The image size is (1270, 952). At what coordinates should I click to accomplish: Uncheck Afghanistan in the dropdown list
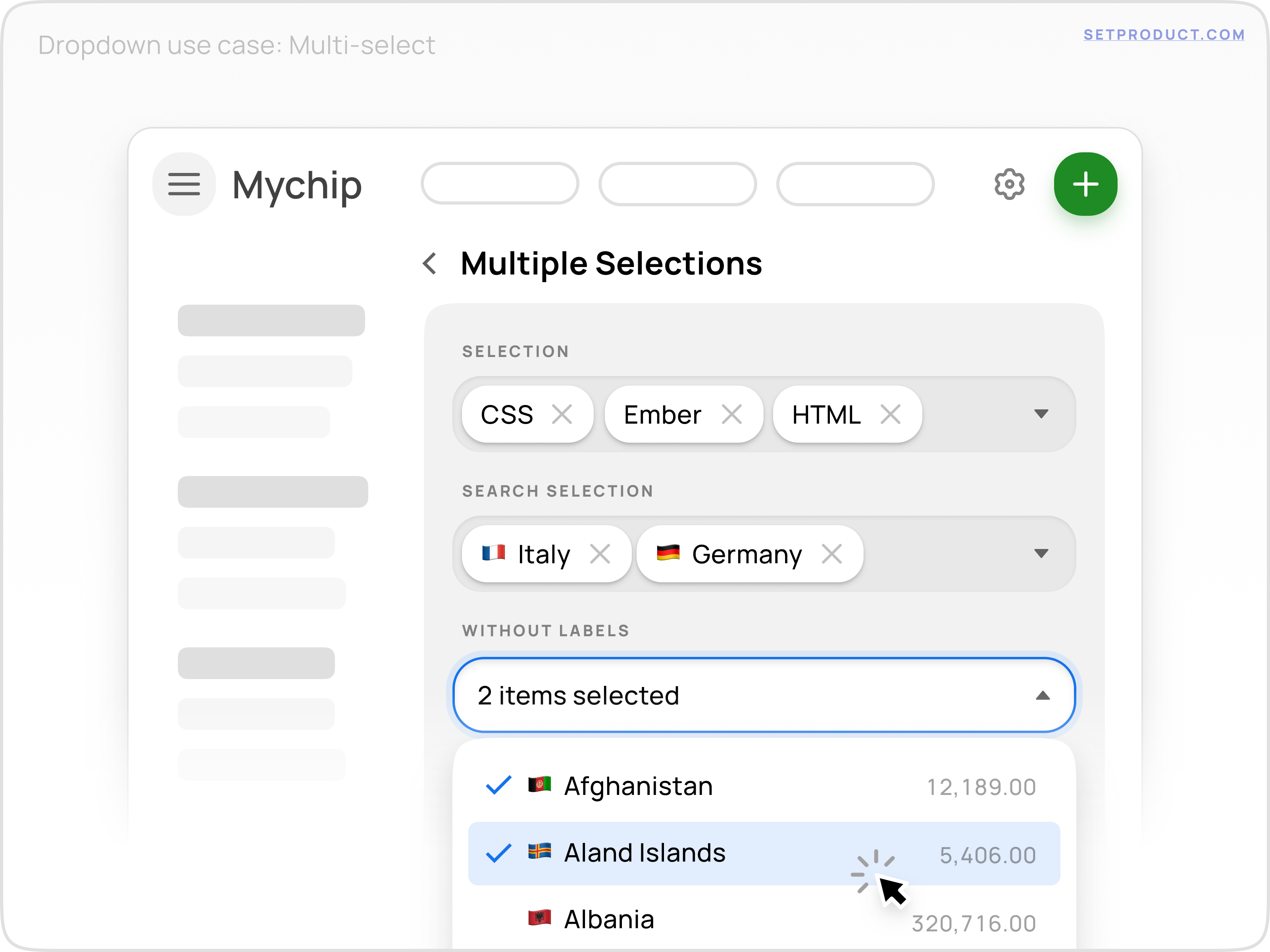499,785
